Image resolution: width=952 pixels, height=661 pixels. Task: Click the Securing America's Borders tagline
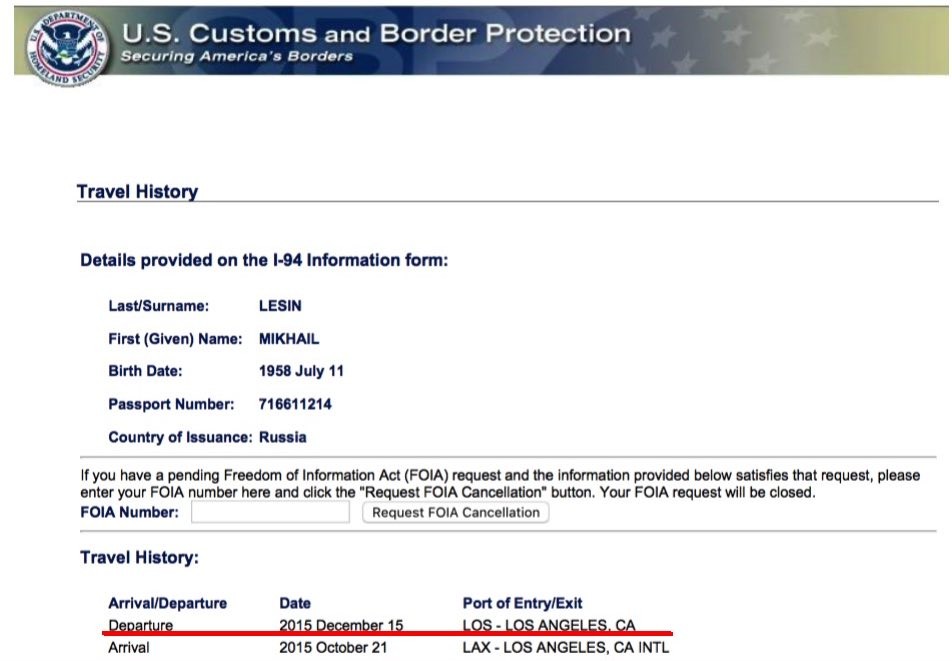click(236, 56)
